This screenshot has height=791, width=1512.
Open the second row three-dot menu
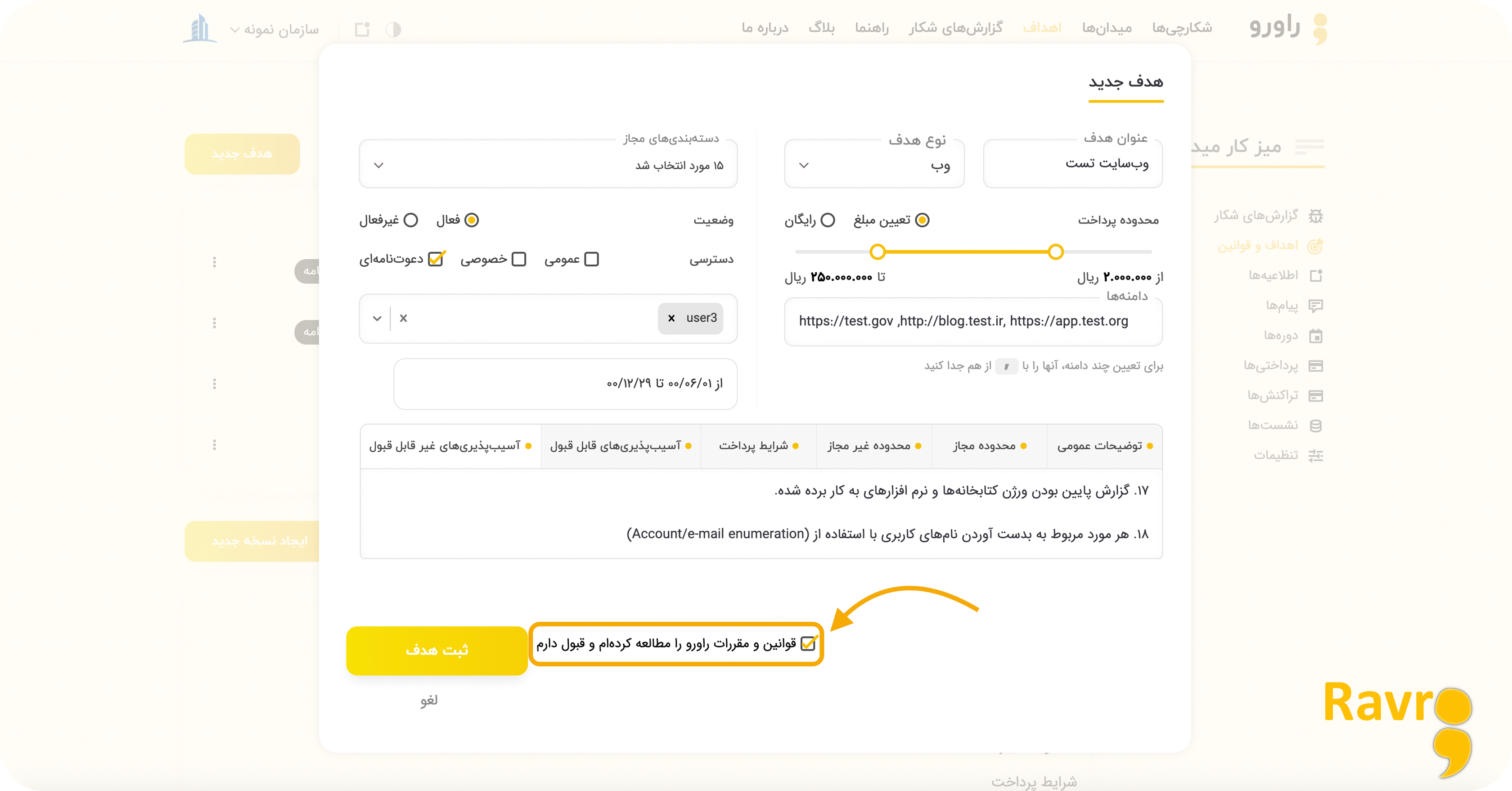coord(214,324)
